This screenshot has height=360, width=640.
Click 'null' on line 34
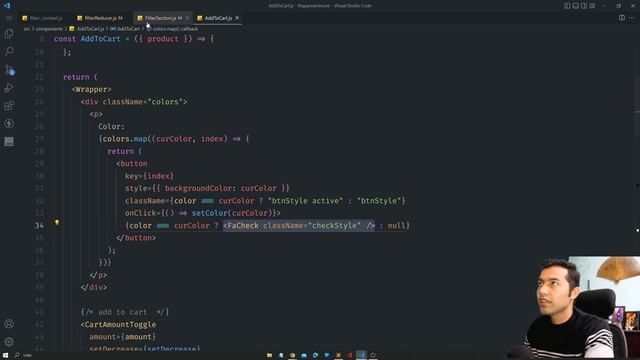(x=396, y=225)
